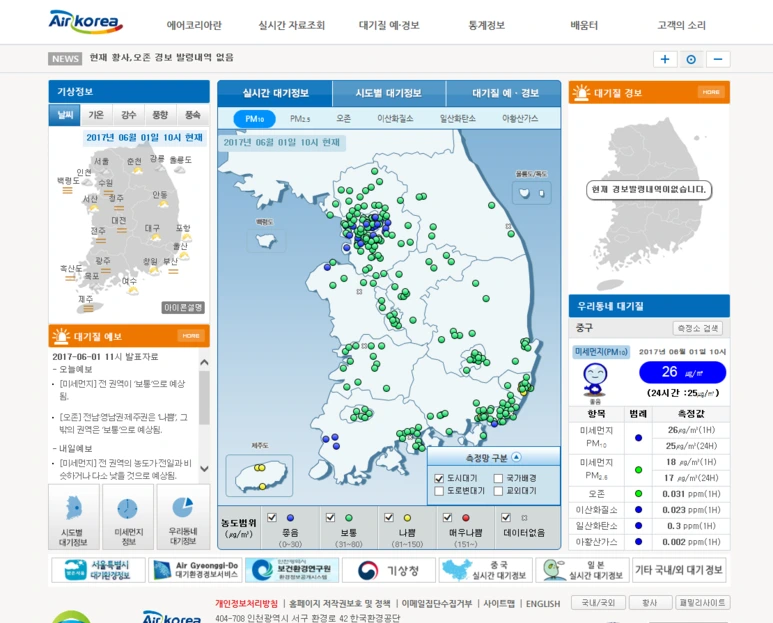Select the 기온 weather tab
Image resolution: width=773 pixels, height=623 pixels.
[x=96, y=115]
